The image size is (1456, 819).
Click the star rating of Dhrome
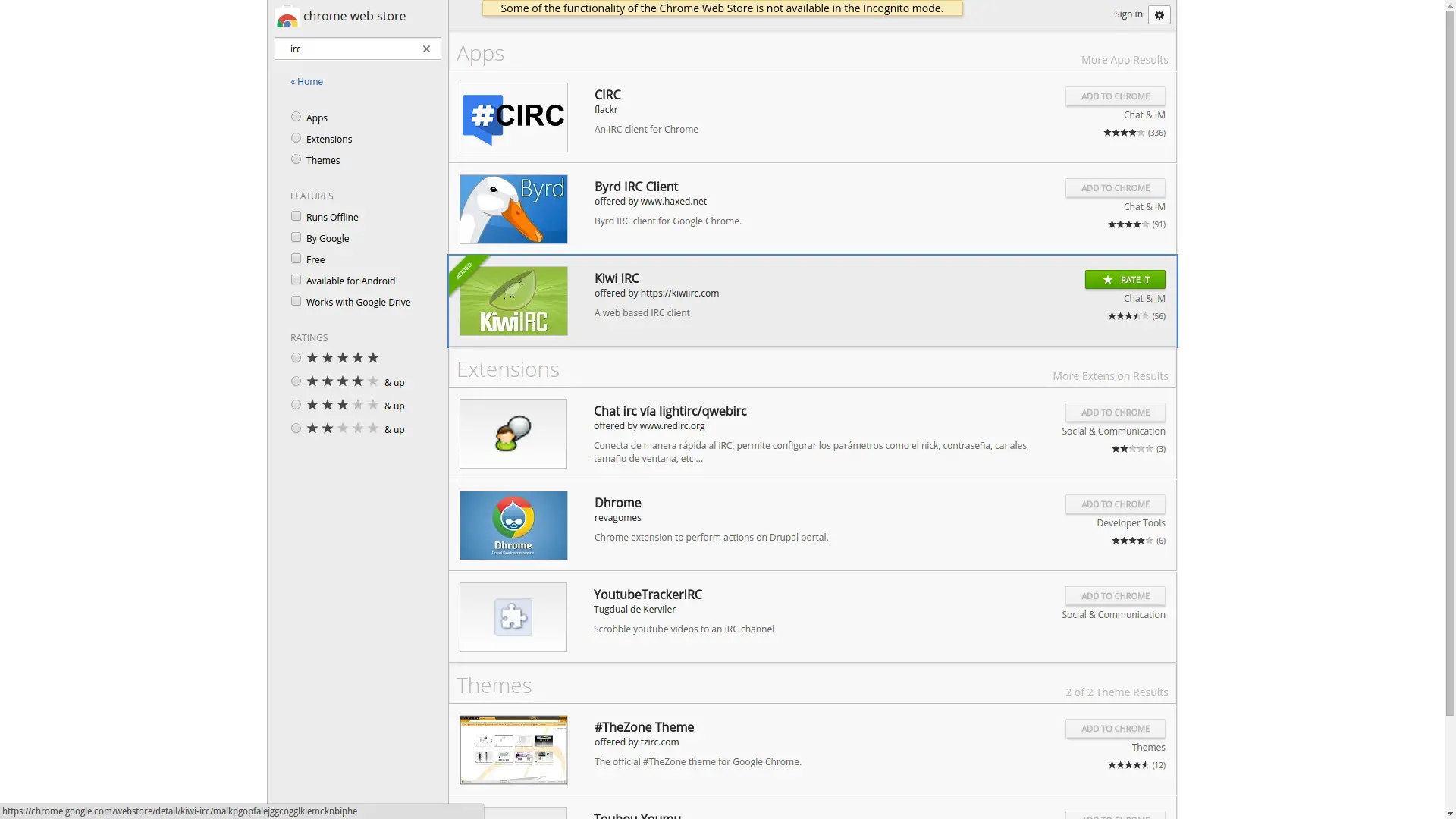pos(1132,541)
